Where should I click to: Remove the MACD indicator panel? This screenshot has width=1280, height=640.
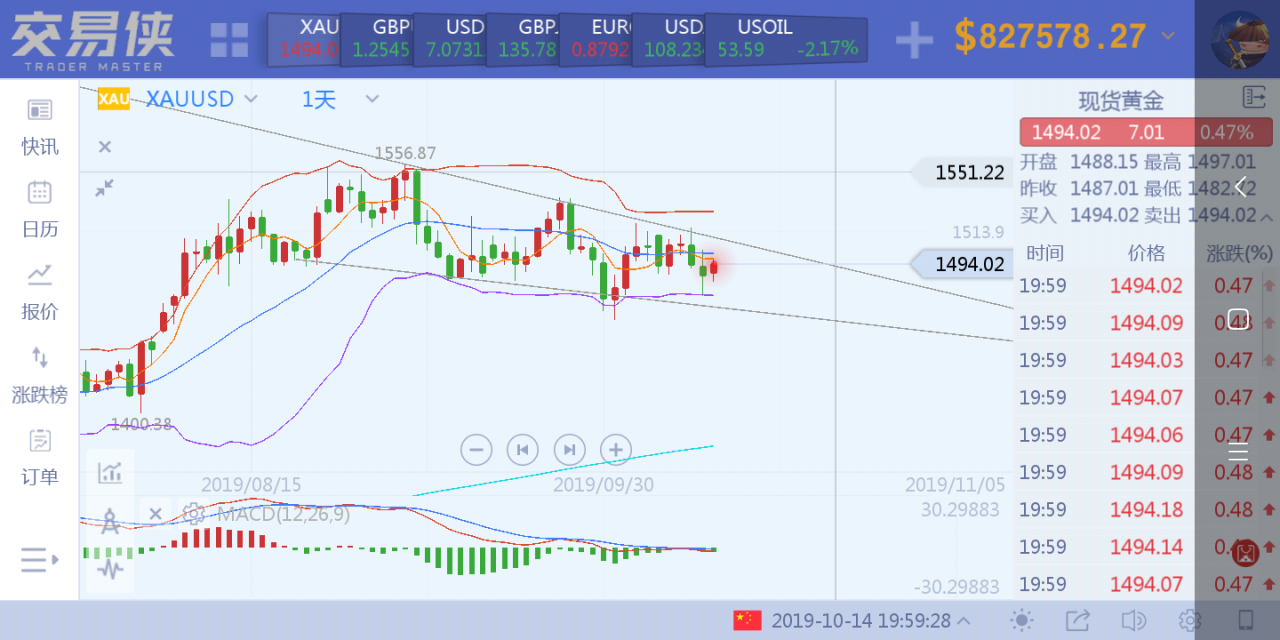(x=155, y=514)
